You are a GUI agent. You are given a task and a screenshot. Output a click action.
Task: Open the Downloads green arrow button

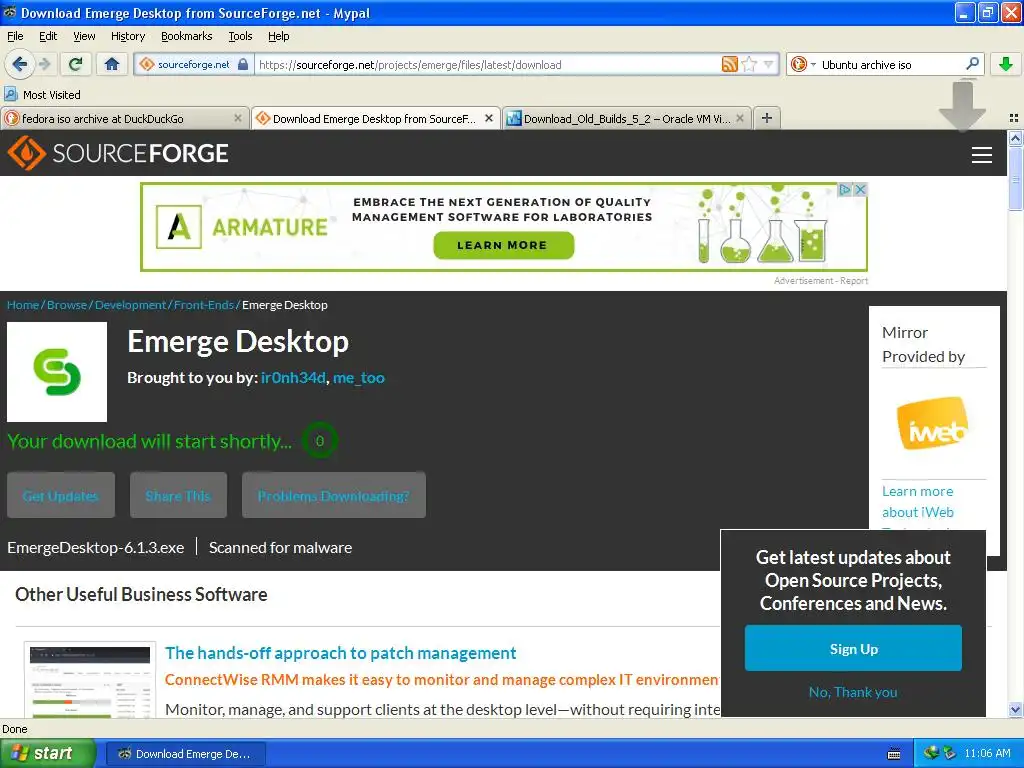click(x=1006, y=64)
